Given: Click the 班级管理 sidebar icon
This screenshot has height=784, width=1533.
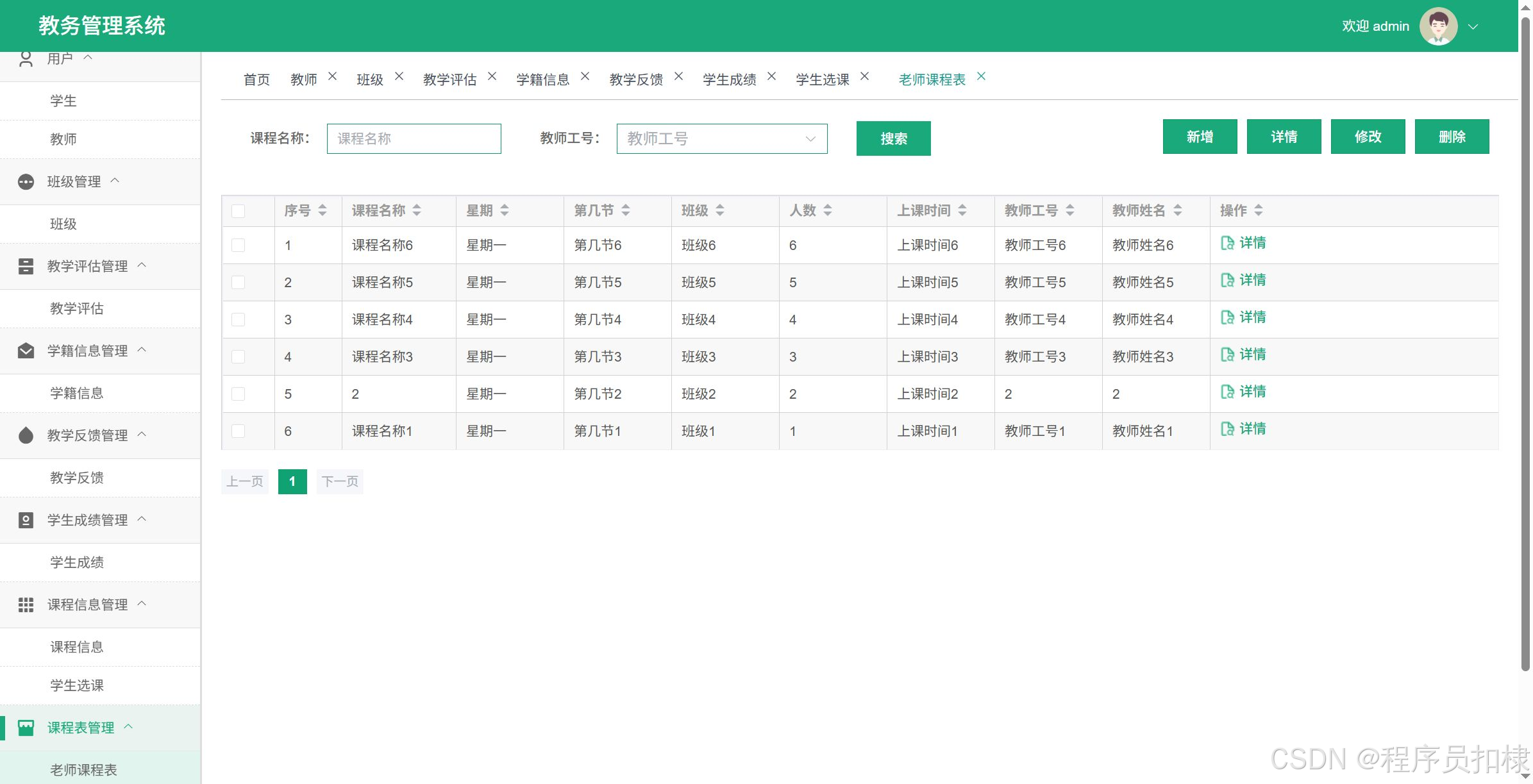Looking at the screenshot, I should click(26, 182).
